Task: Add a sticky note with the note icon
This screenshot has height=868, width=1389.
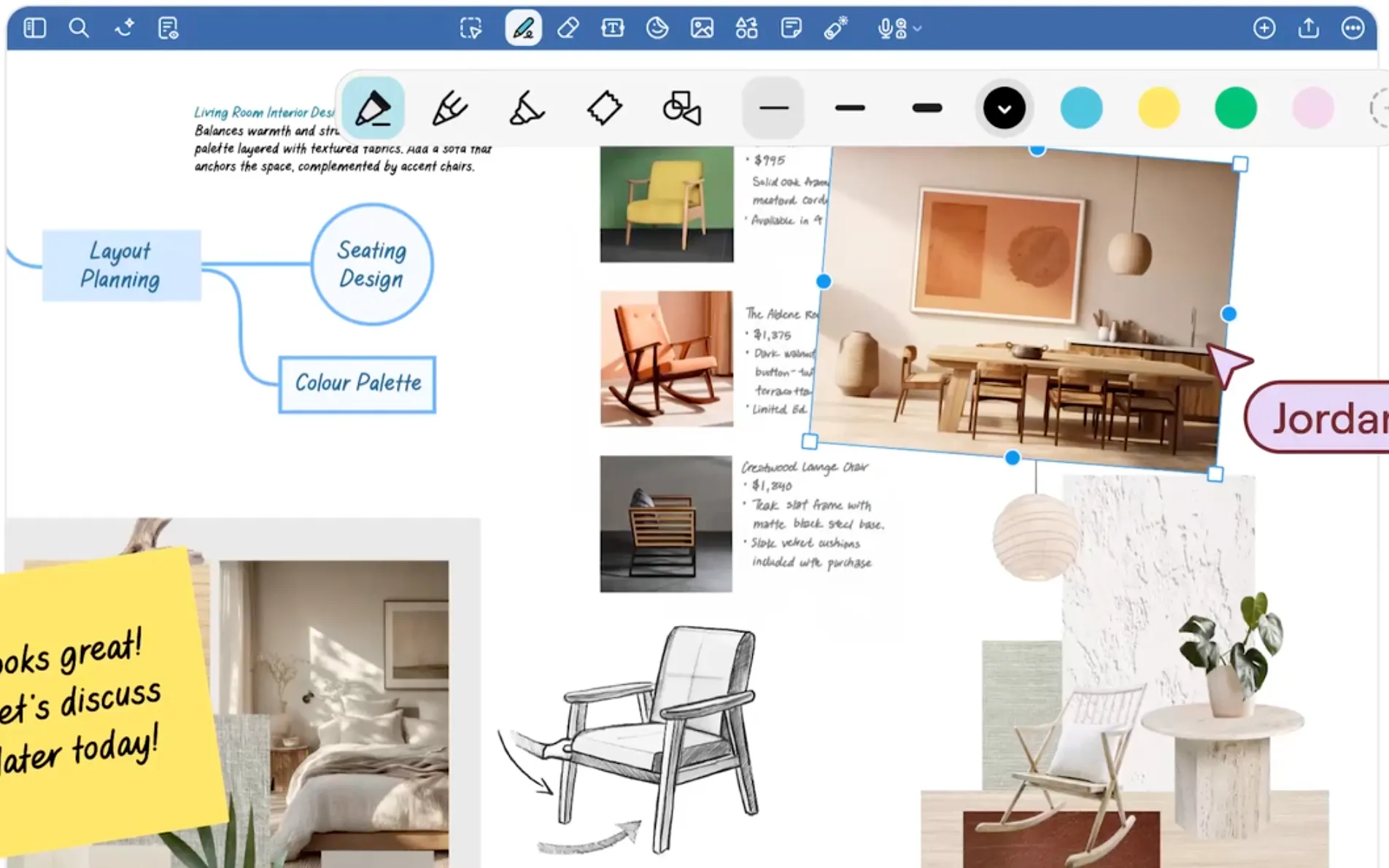Action: tap(791, 28)
